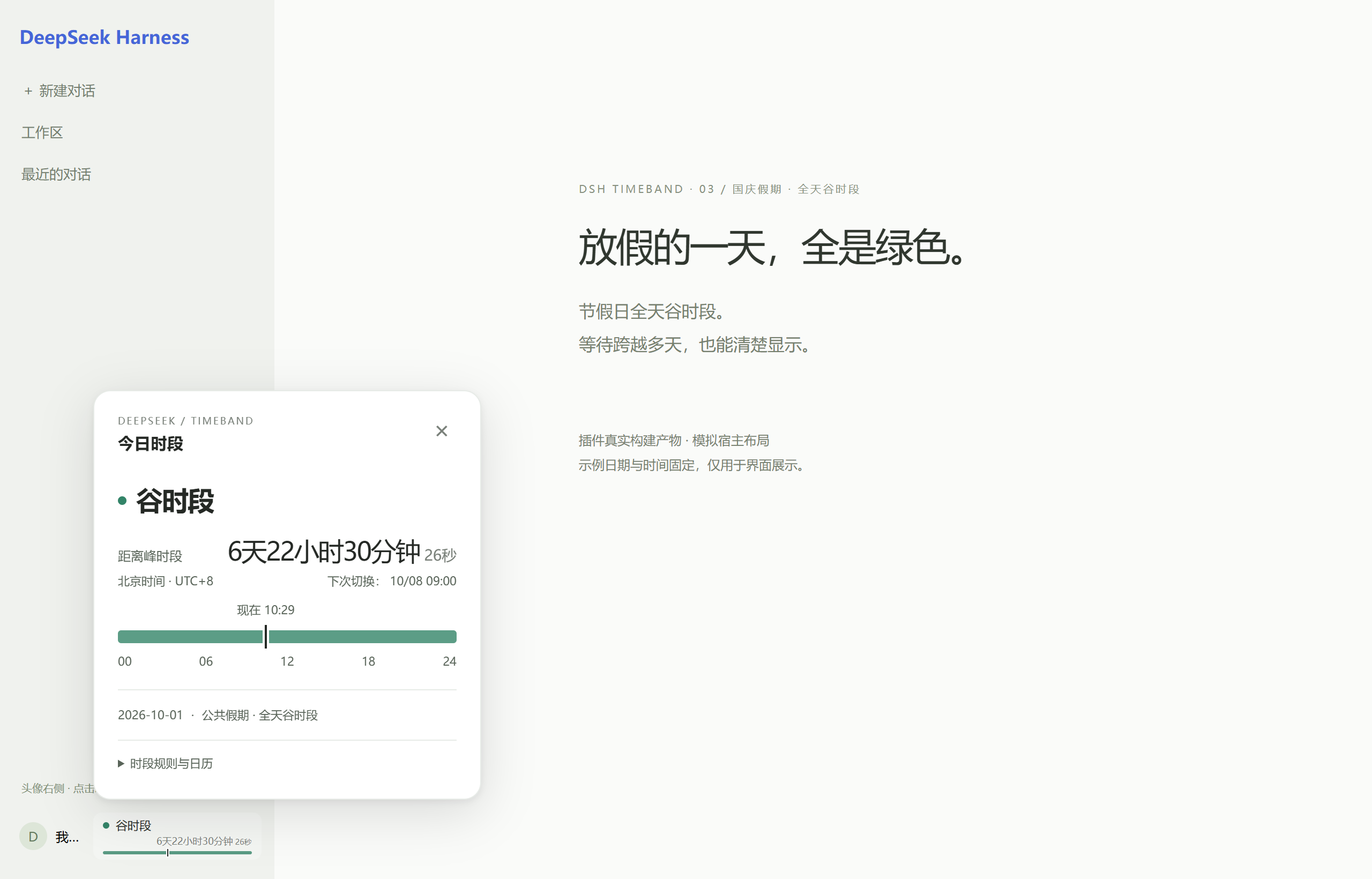Click the current time marker on the timeband
Screen dimensions: 1372x879
coord(266,636)
